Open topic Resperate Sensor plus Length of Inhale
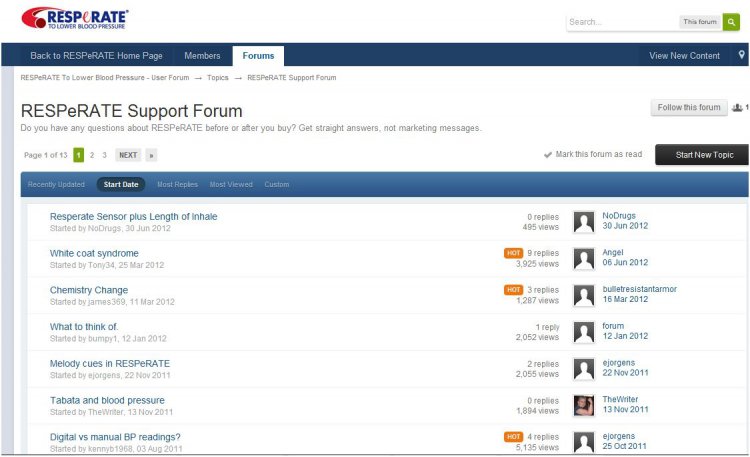 (x=133, y=216)
